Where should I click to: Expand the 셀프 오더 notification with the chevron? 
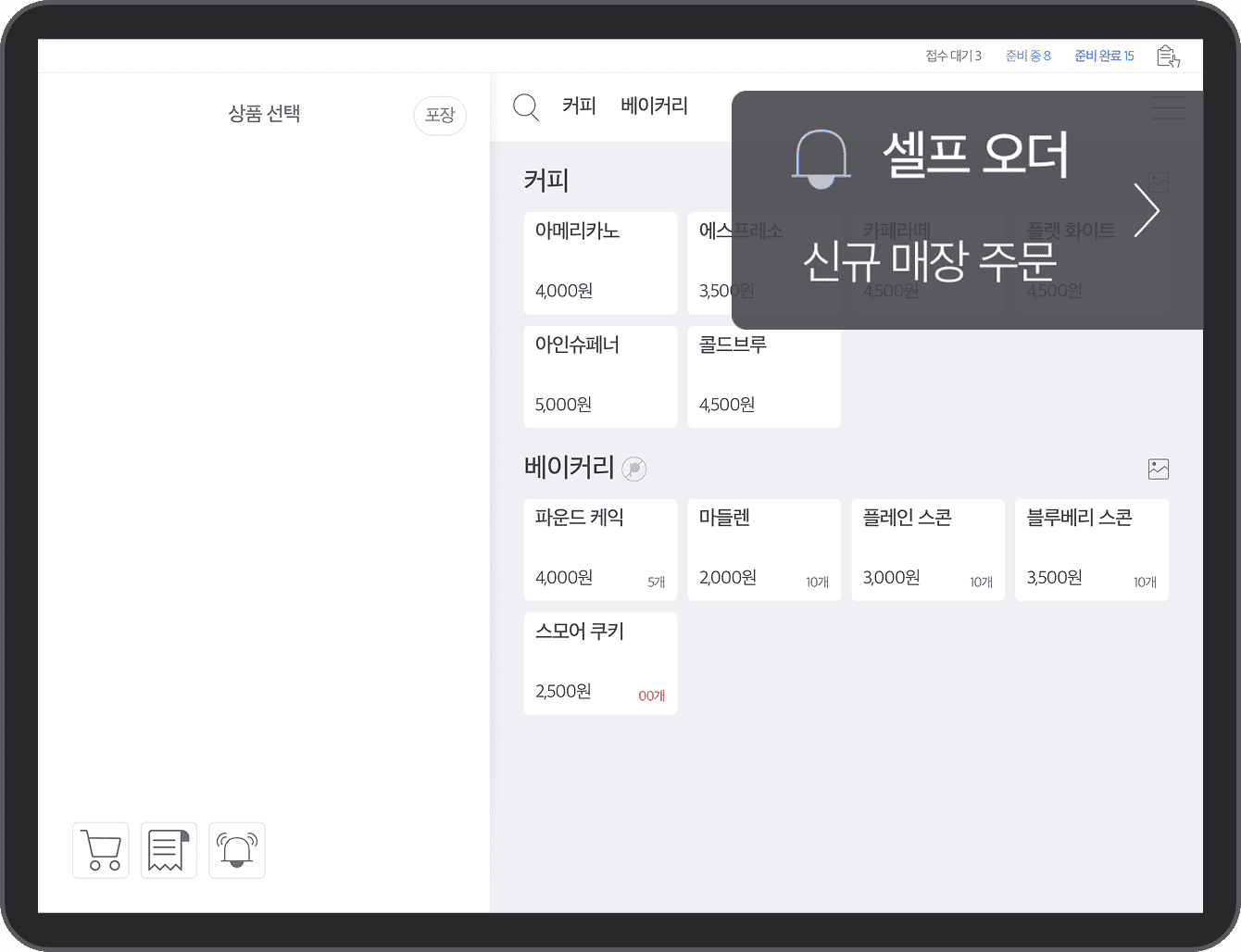pyautogui.click(x=1147, y=210)
